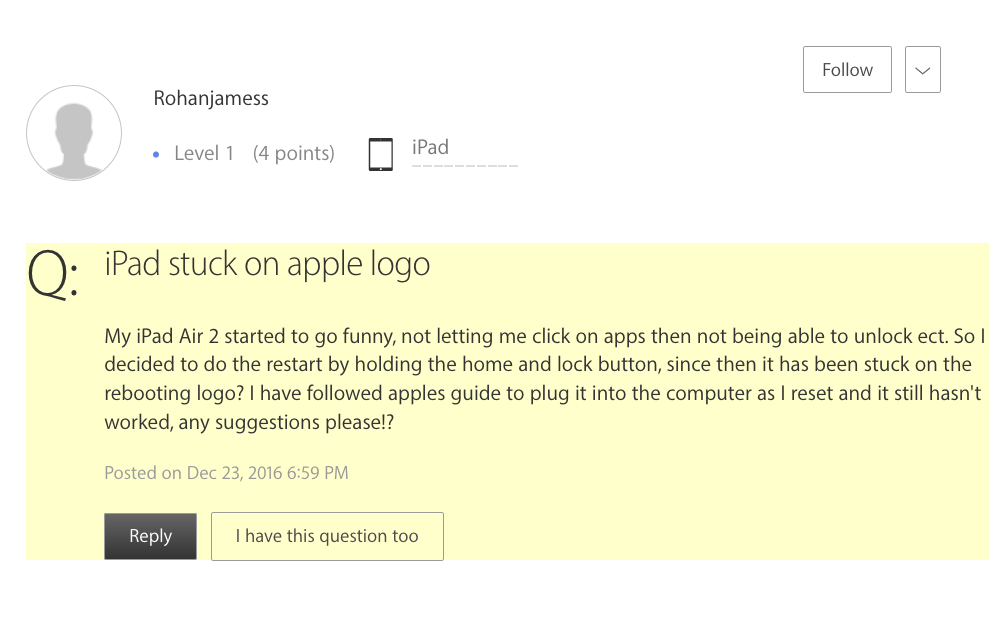Open the 'iPad stuck on apple logo' title
This screenshot has width=1003, height=622.
pyautogui.click(x=267, y=264)
